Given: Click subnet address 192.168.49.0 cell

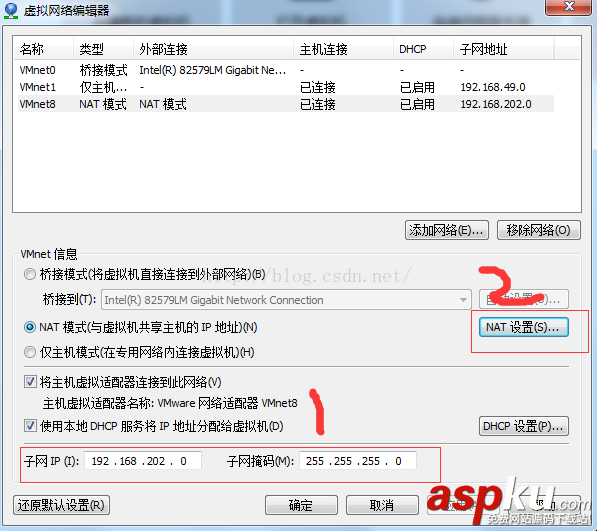Looking at the screenshot, I should (x=493, y=87).
